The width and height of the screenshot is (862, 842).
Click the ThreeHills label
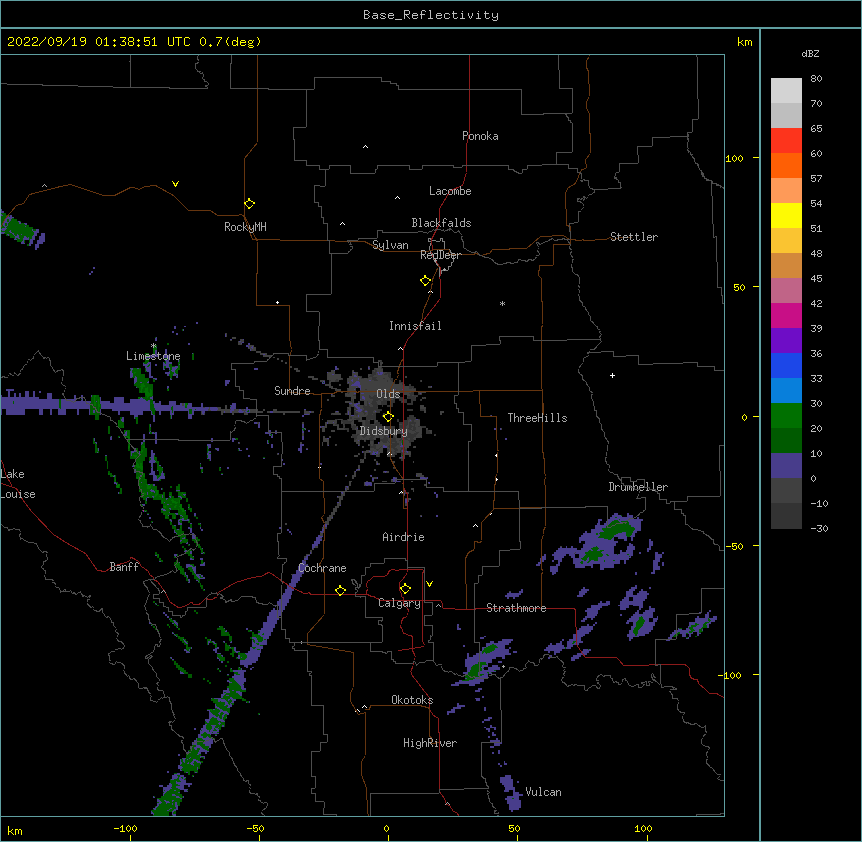(537, 418)
